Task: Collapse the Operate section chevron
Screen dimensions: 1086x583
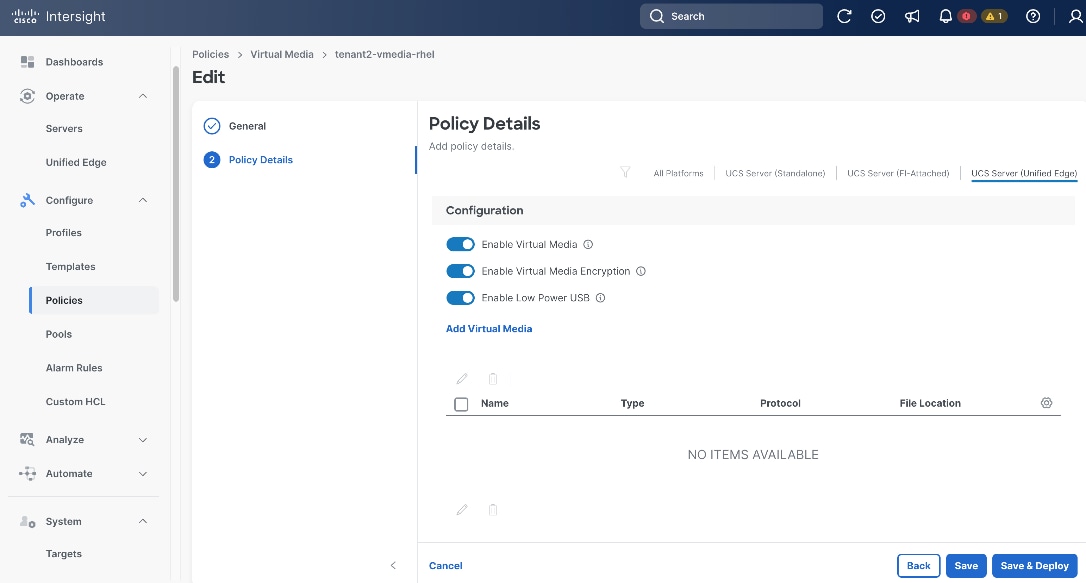Action: coord(143,96)
